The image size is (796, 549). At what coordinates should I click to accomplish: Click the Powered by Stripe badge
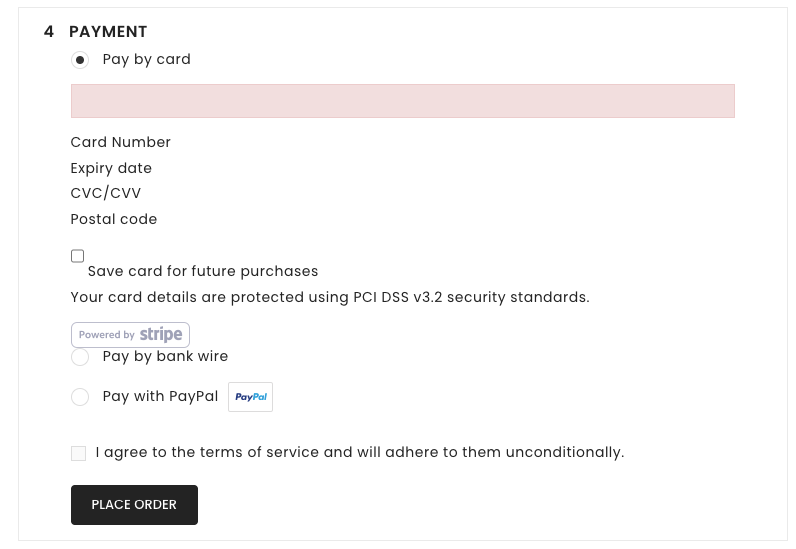click(130, 335)
